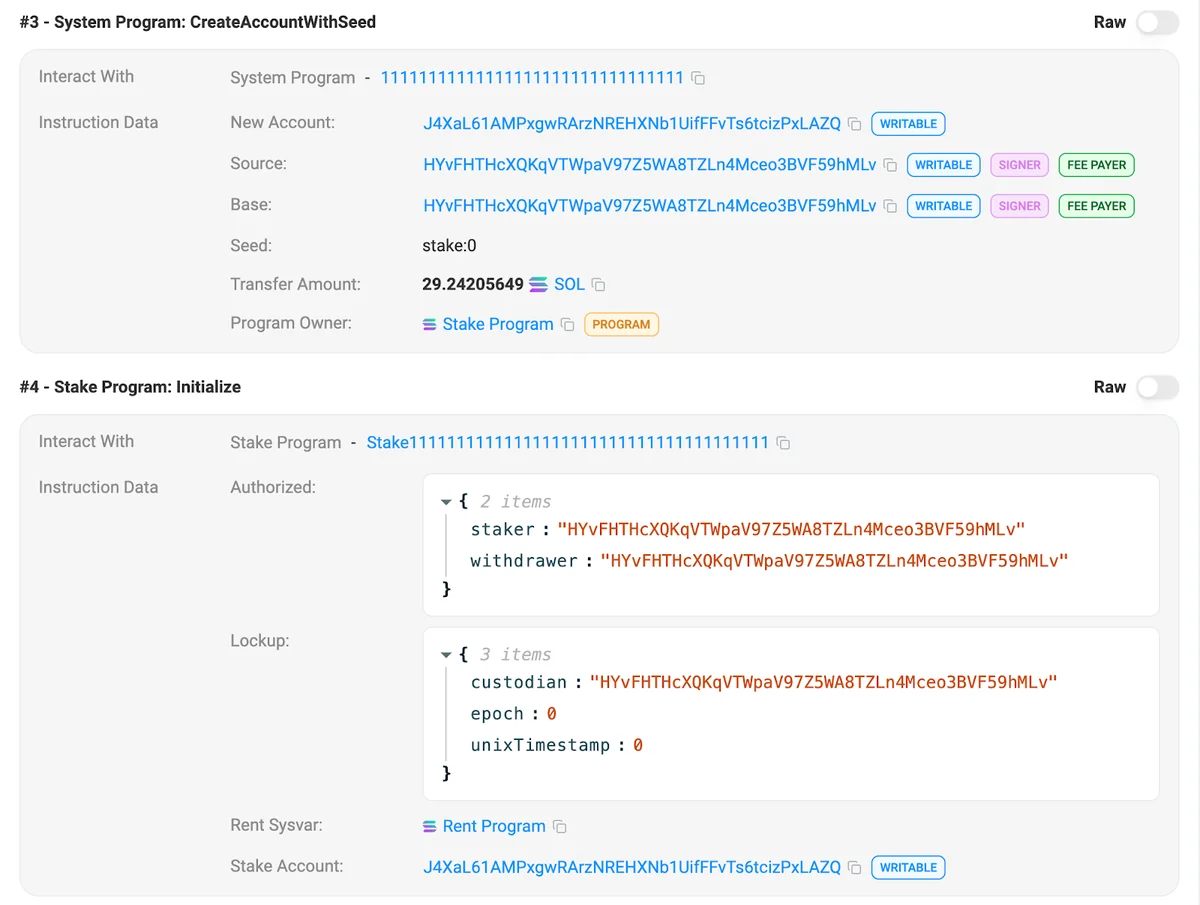
Task: Copy the Rent Program address
Action: [x=560, y=827]
